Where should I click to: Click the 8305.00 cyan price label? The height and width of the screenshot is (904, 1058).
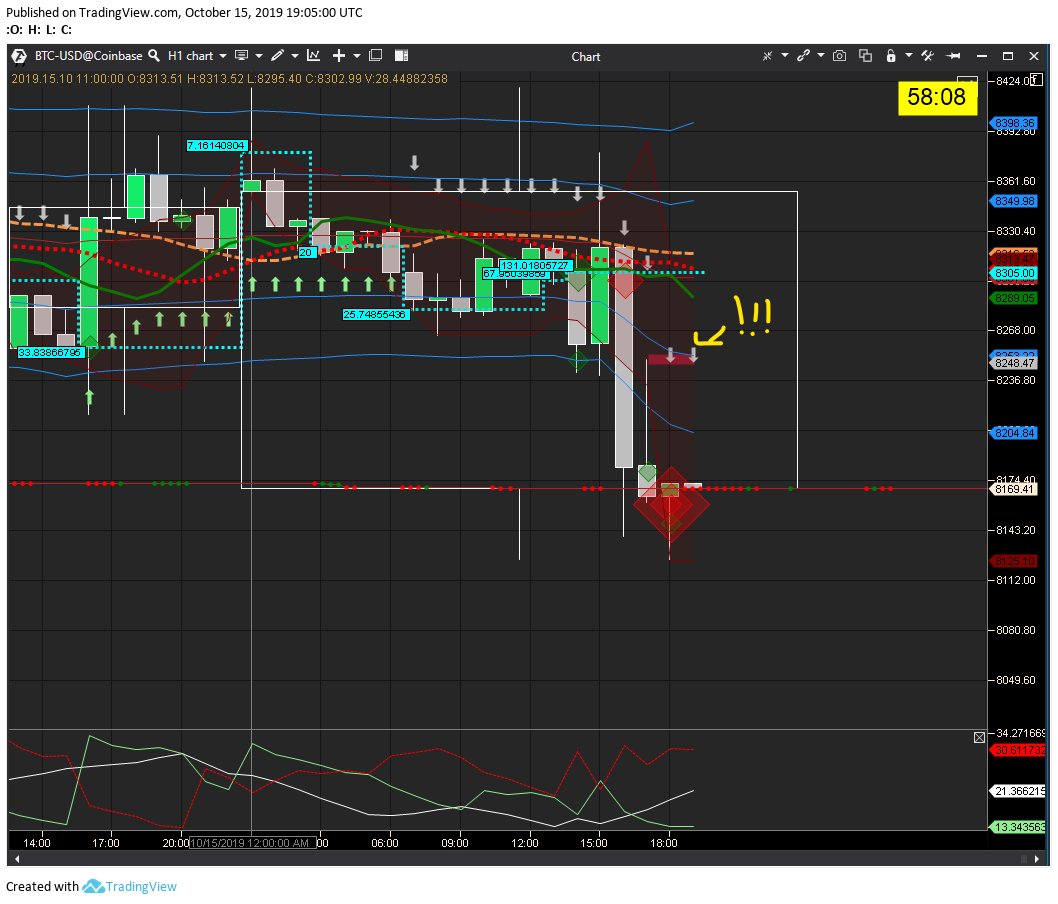point(1014,273)
